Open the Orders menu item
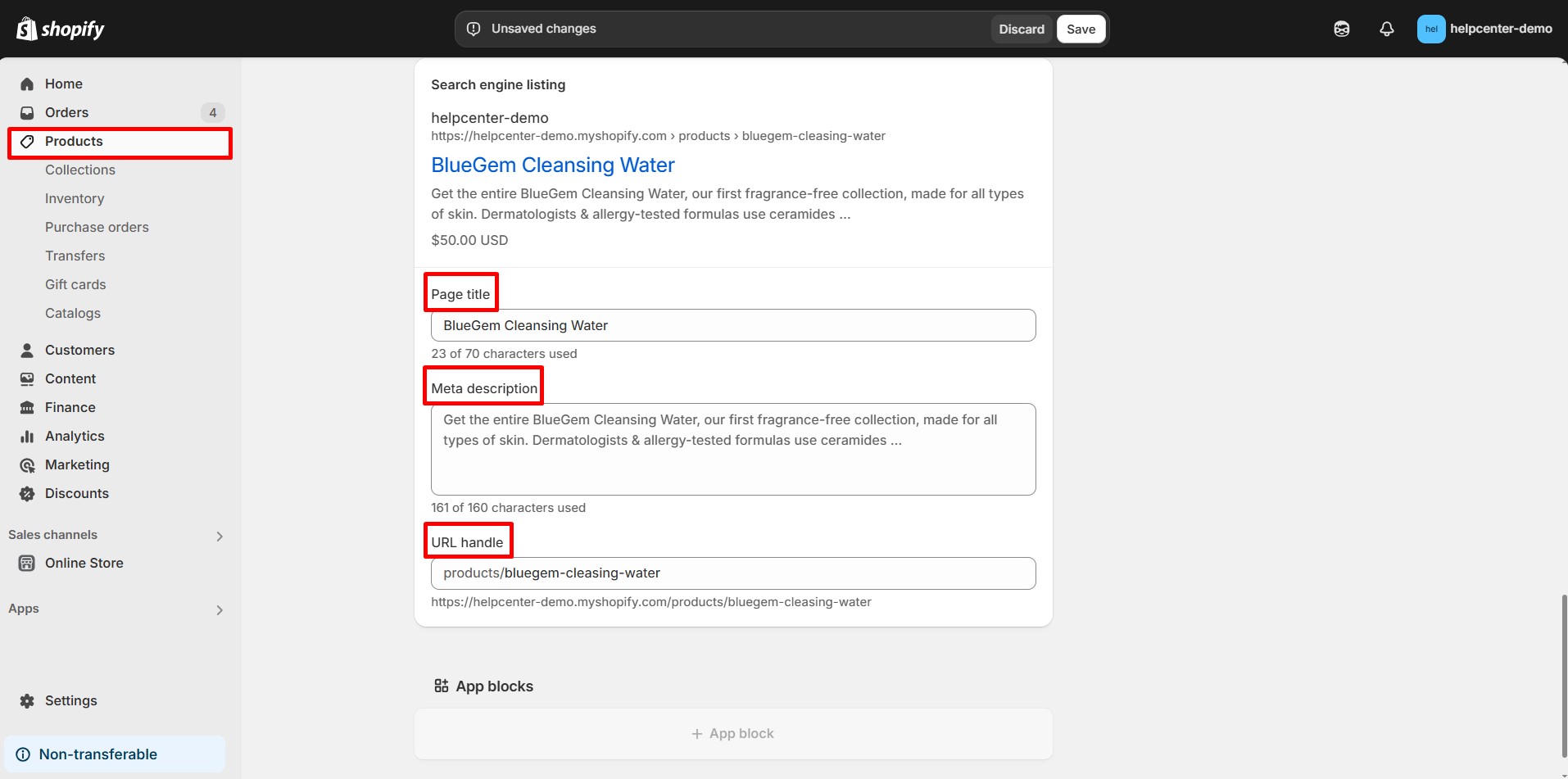 67,113
